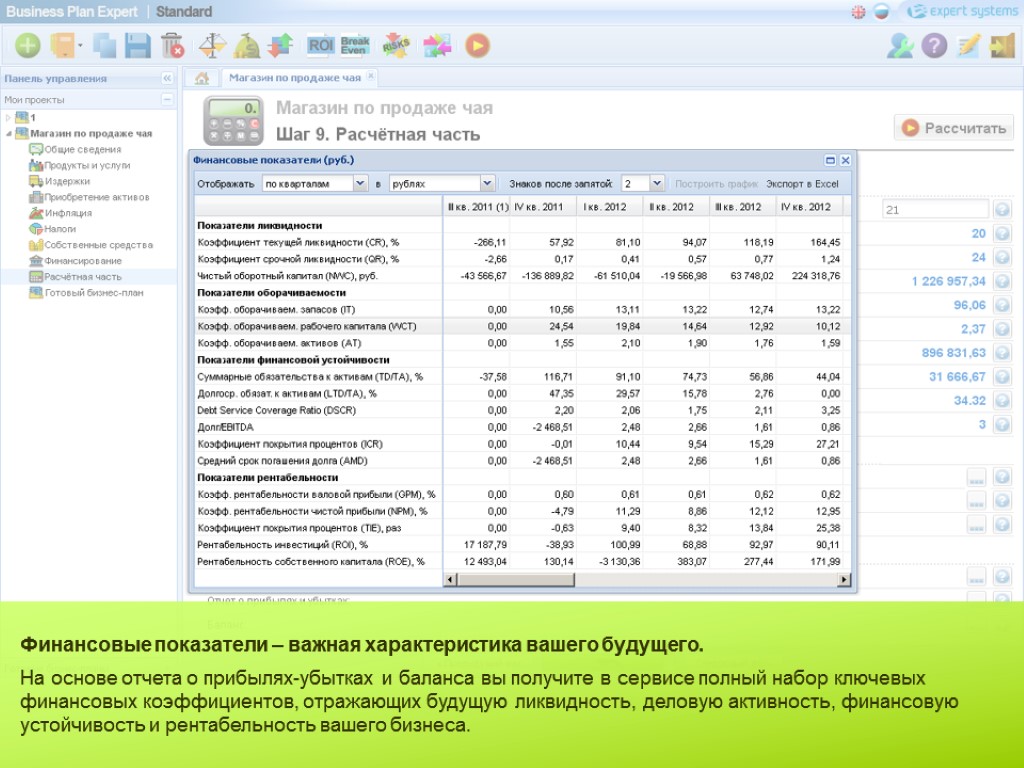
Task: Click the copy project toolbar icon
Action: (x=104, y=46)
